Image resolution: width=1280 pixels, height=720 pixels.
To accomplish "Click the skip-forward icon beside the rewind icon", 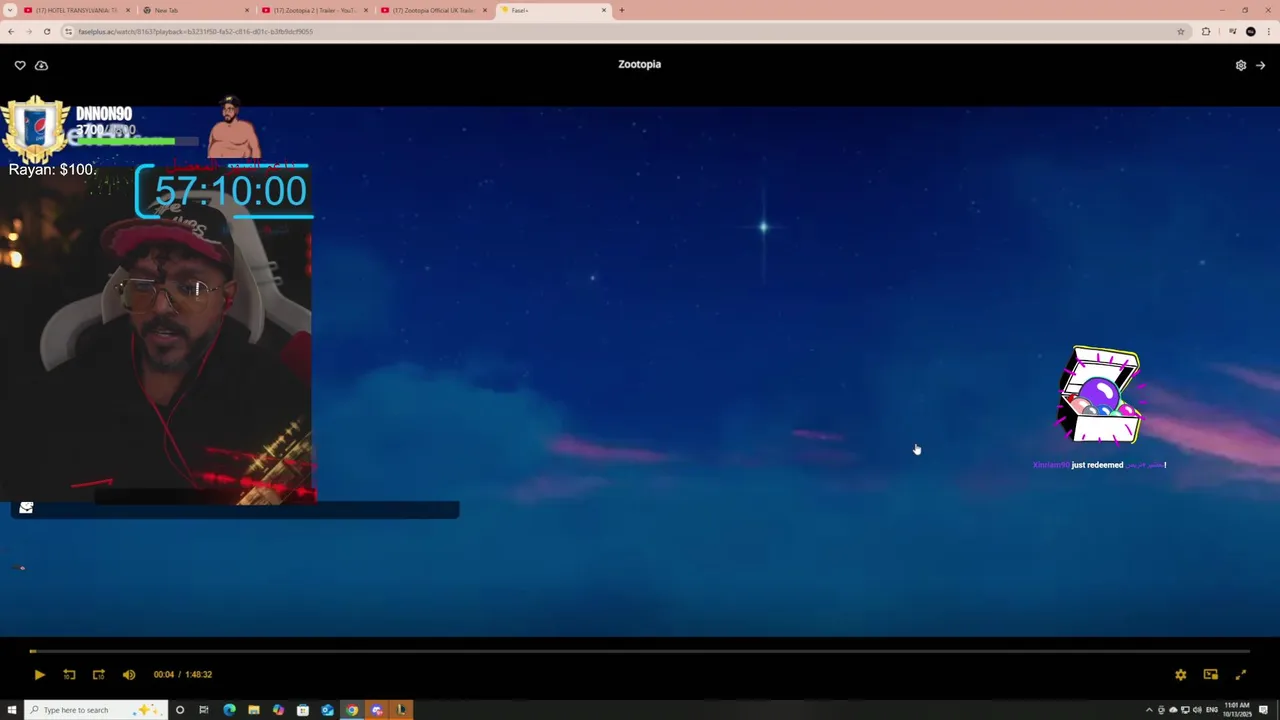I will 98,675.
